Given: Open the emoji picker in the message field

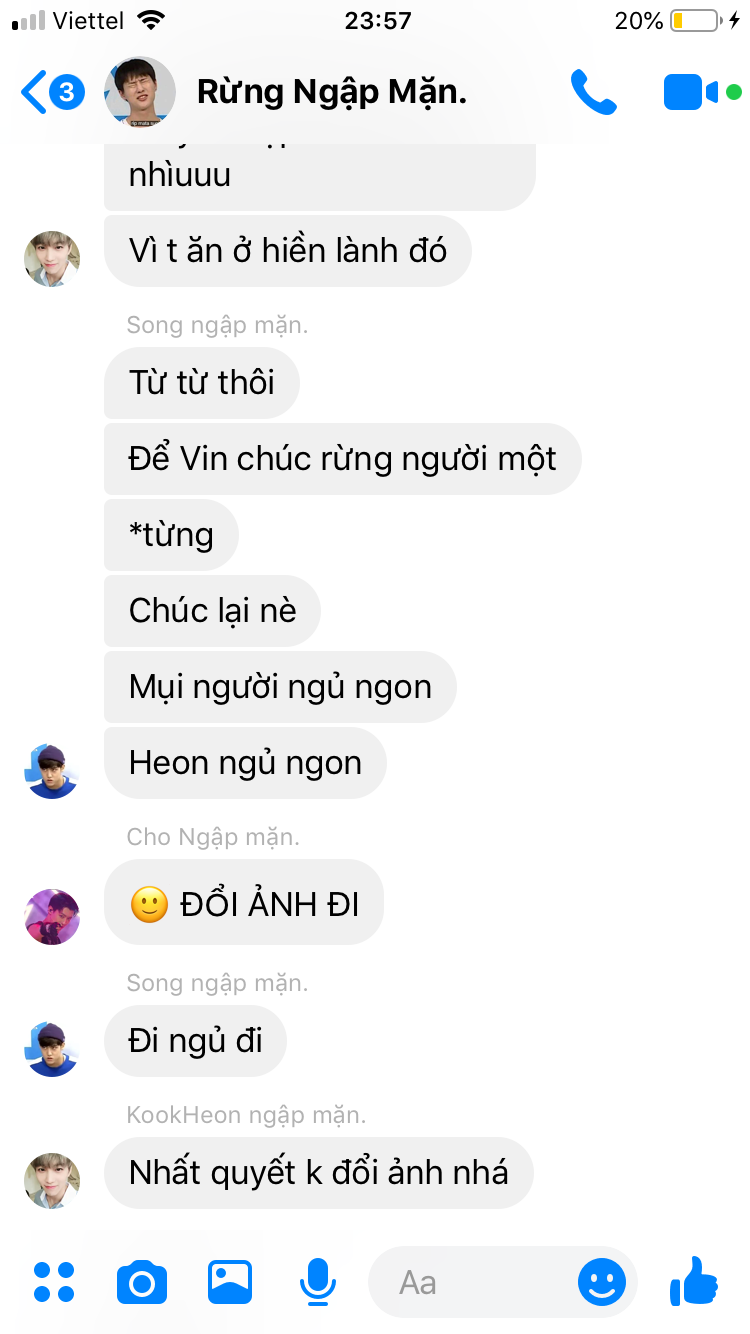Looking at the screenshot, I should tap(602, 1282).
